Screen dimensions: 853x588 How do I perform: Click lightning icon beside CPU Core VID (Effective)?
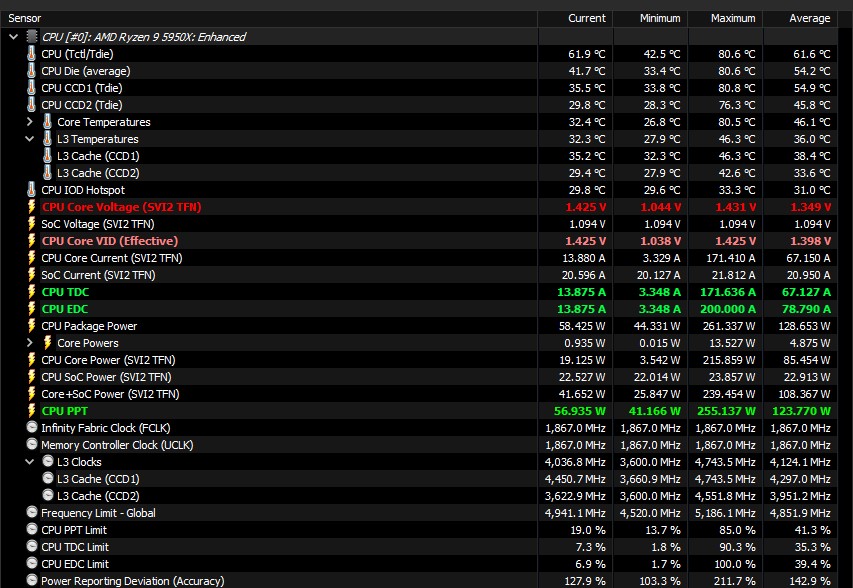click(x=32, y=240)
